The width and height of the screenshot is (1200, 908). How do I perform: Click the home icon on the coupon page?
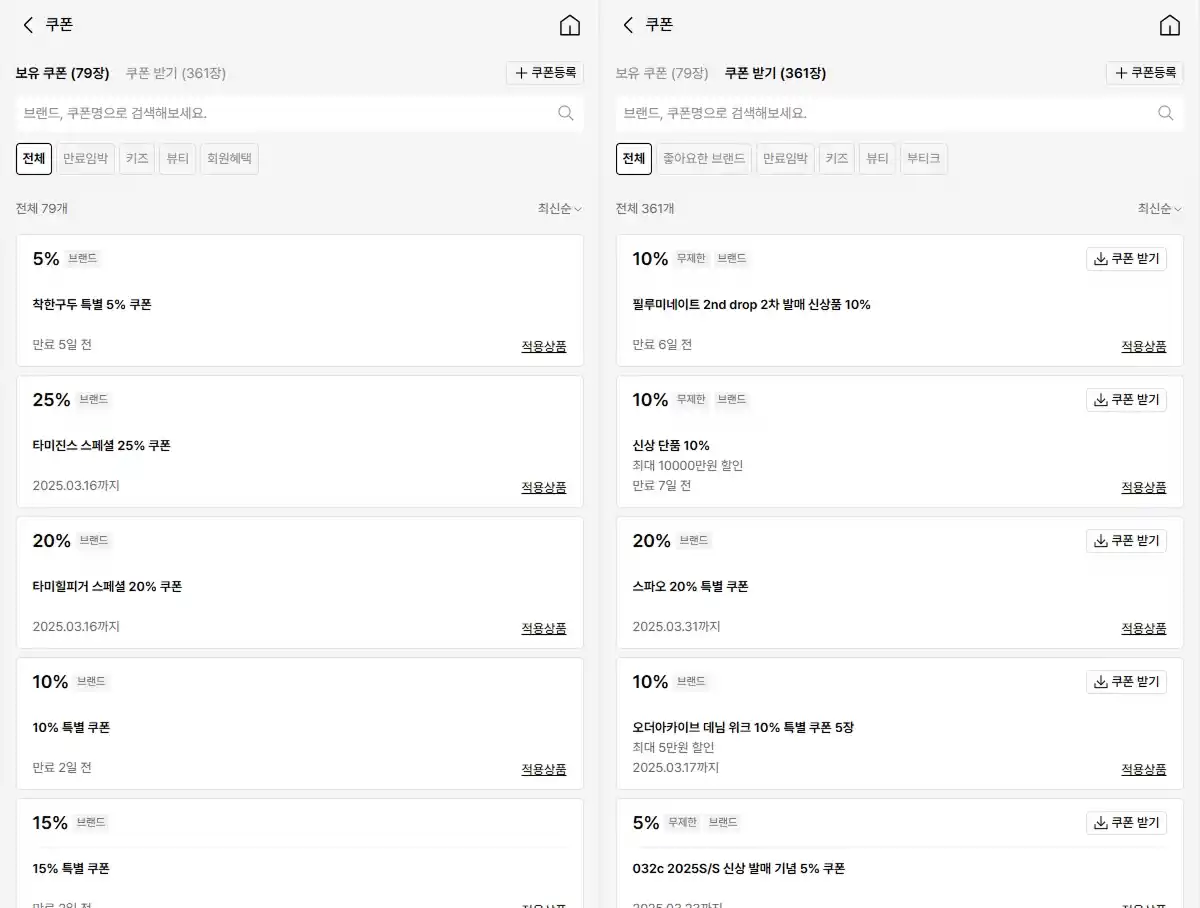(x=570, y=25)
